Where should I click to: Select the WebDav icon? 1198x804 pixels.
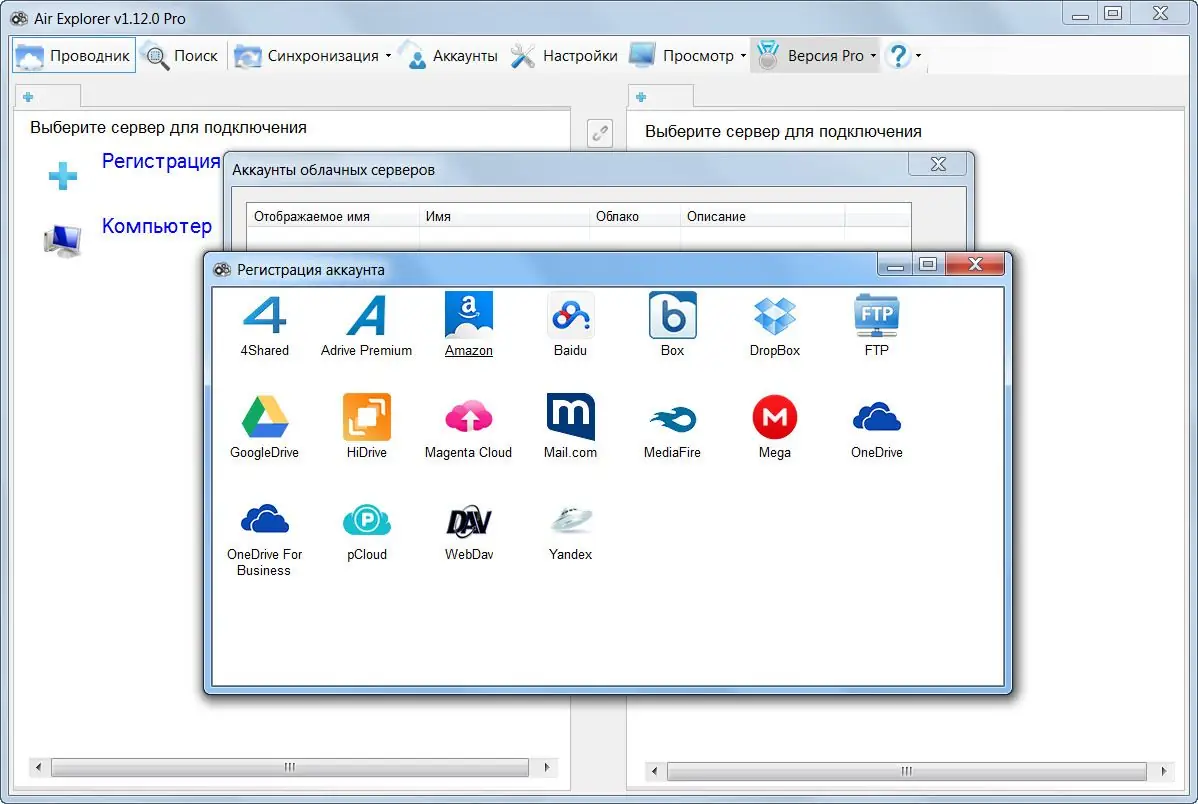click(x=468, y=520)
